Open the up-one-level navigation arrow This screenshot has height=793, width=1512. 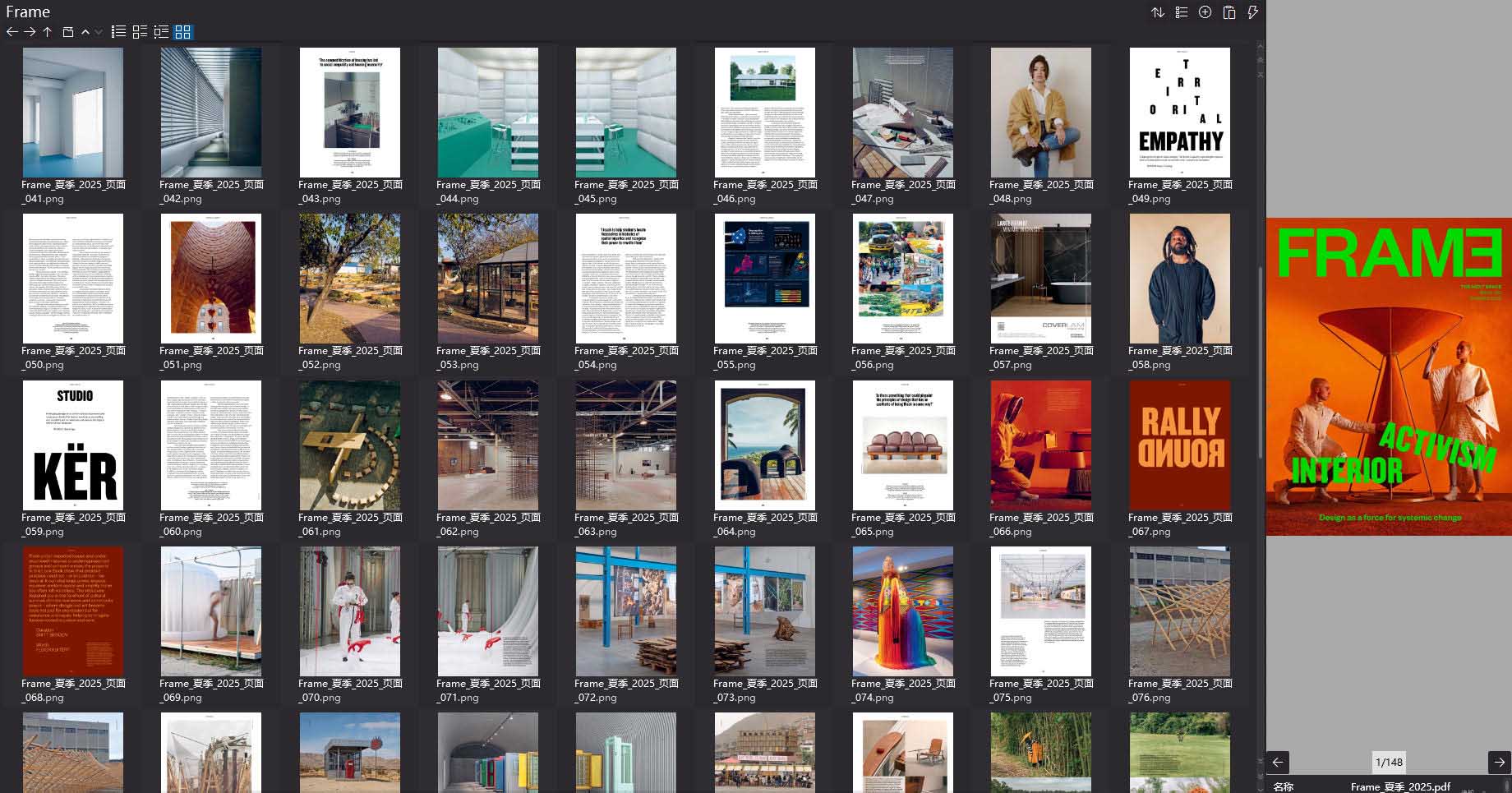click(x=47, y=32)
